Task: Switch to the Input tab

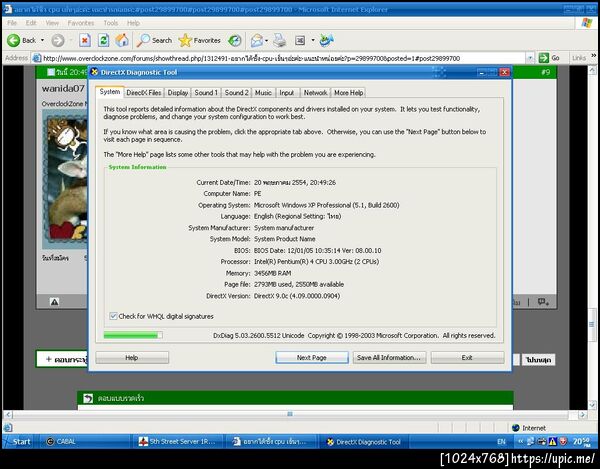Action: tap(287, 93)
